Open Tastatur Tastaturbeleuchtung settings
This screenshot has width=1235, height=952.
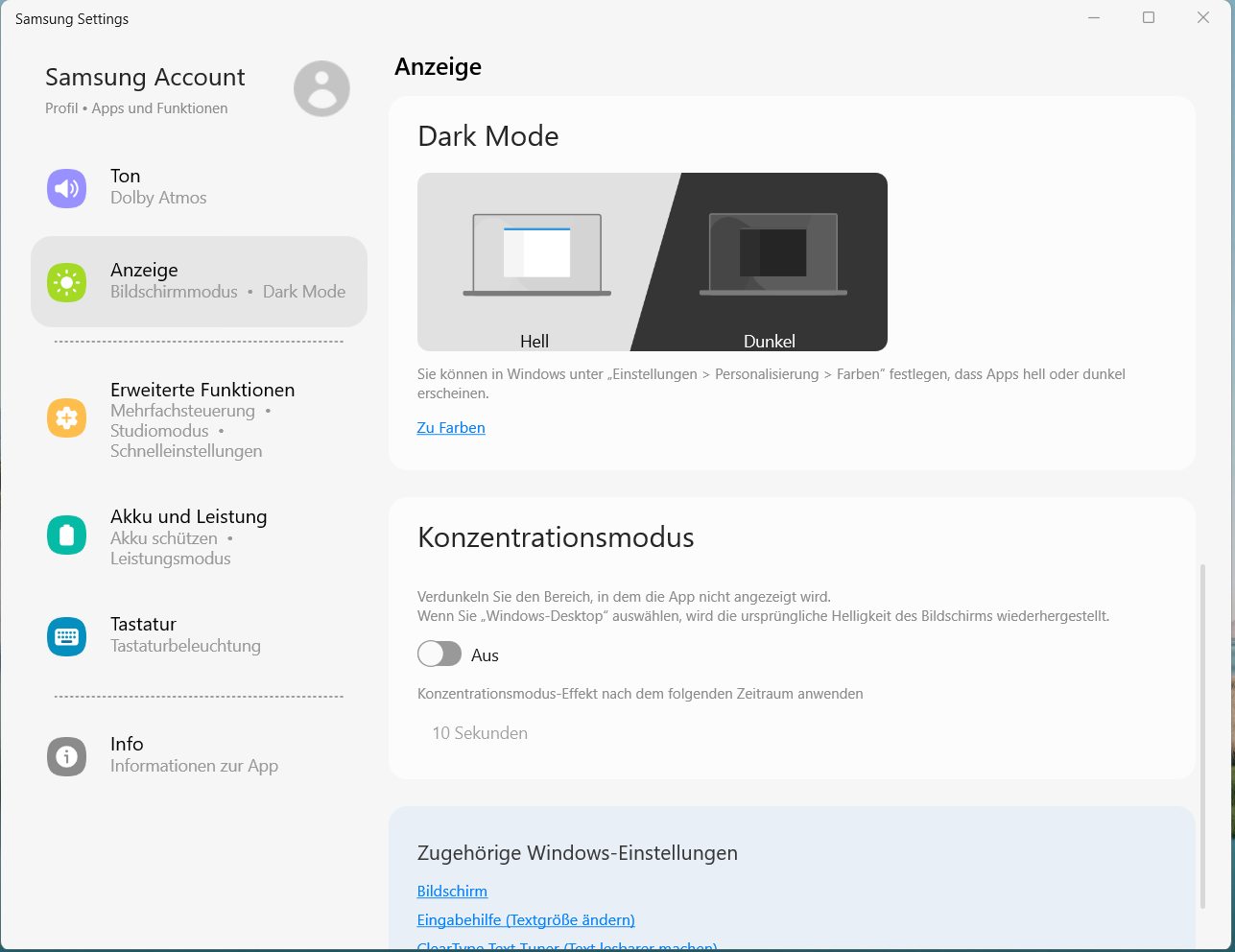coord(199,635)
